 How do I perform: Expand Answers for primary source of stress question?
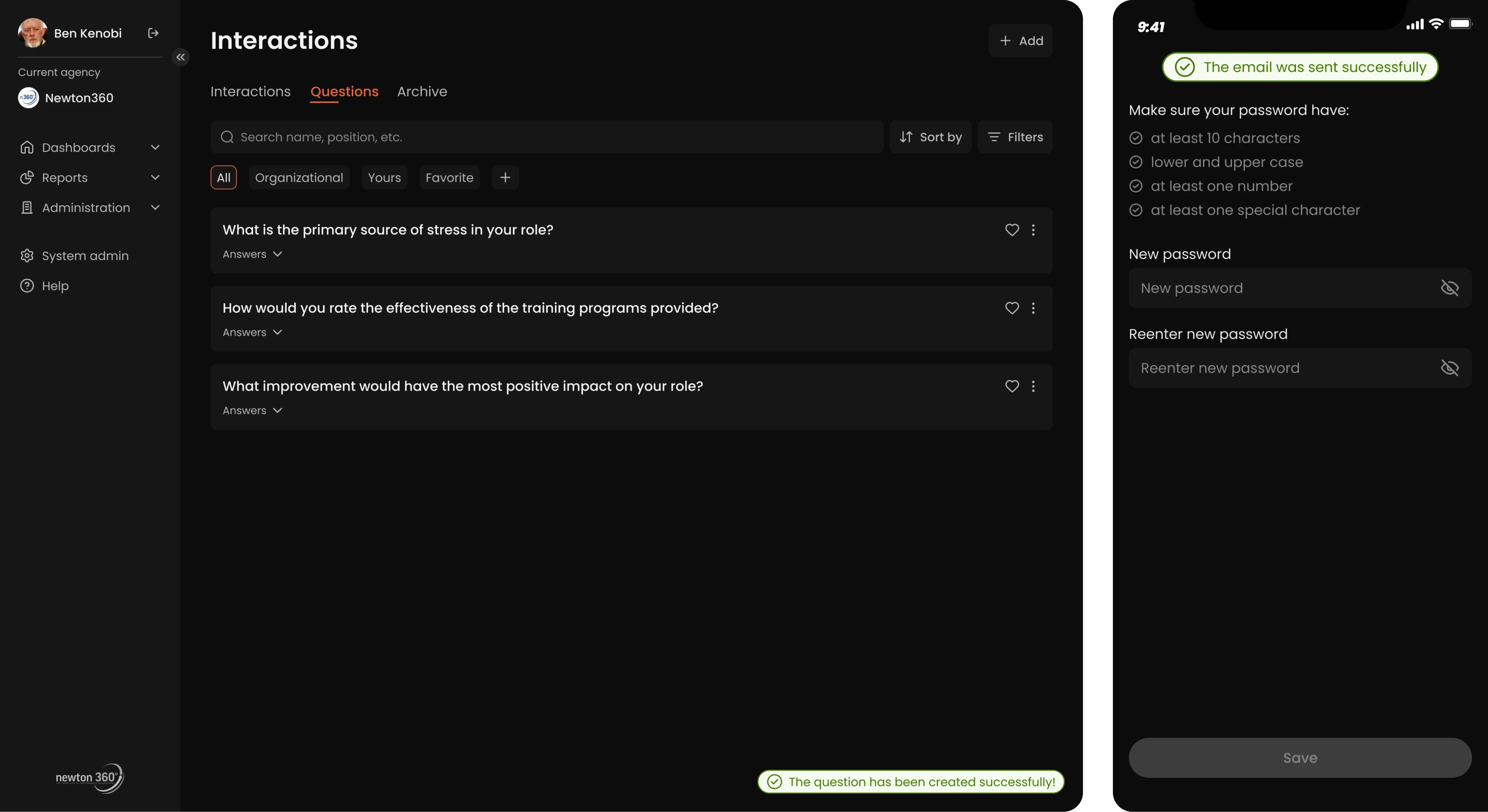coord(252,254)
